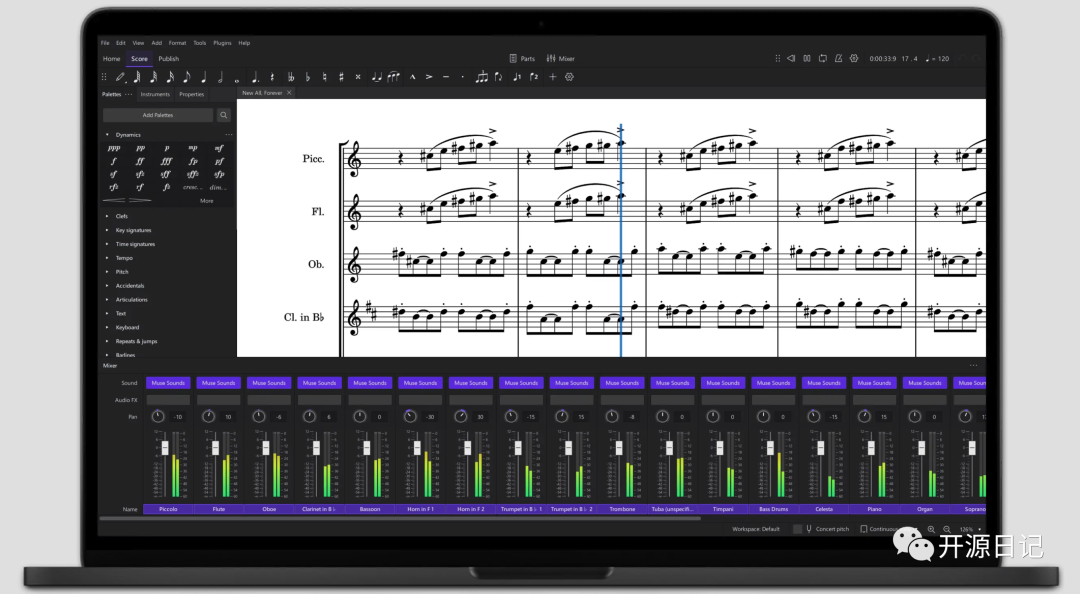Expand the Articulations palette
Screen dimensions: 1080x594
107,300
